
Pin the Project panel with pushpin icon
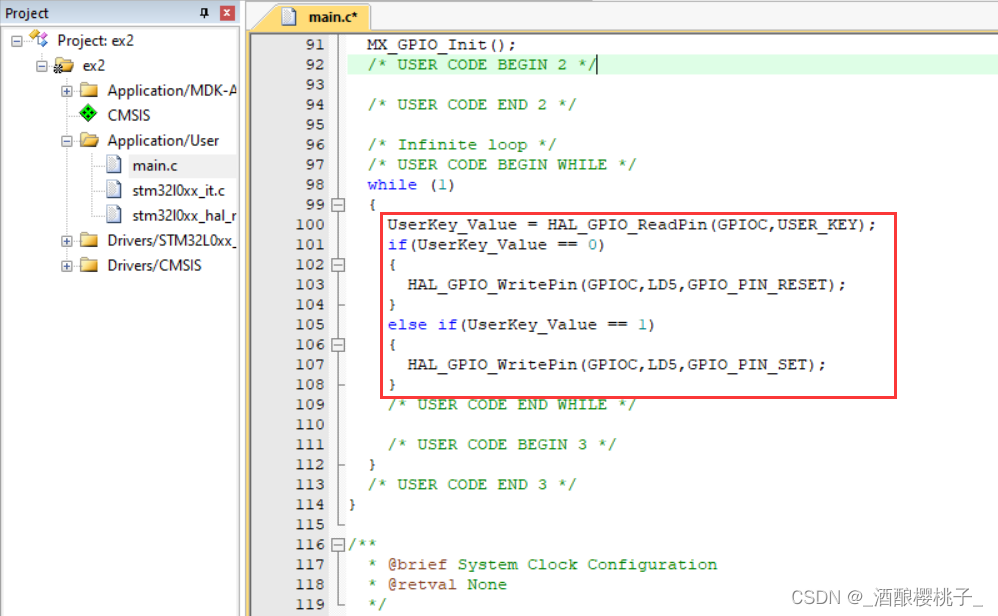204,13
